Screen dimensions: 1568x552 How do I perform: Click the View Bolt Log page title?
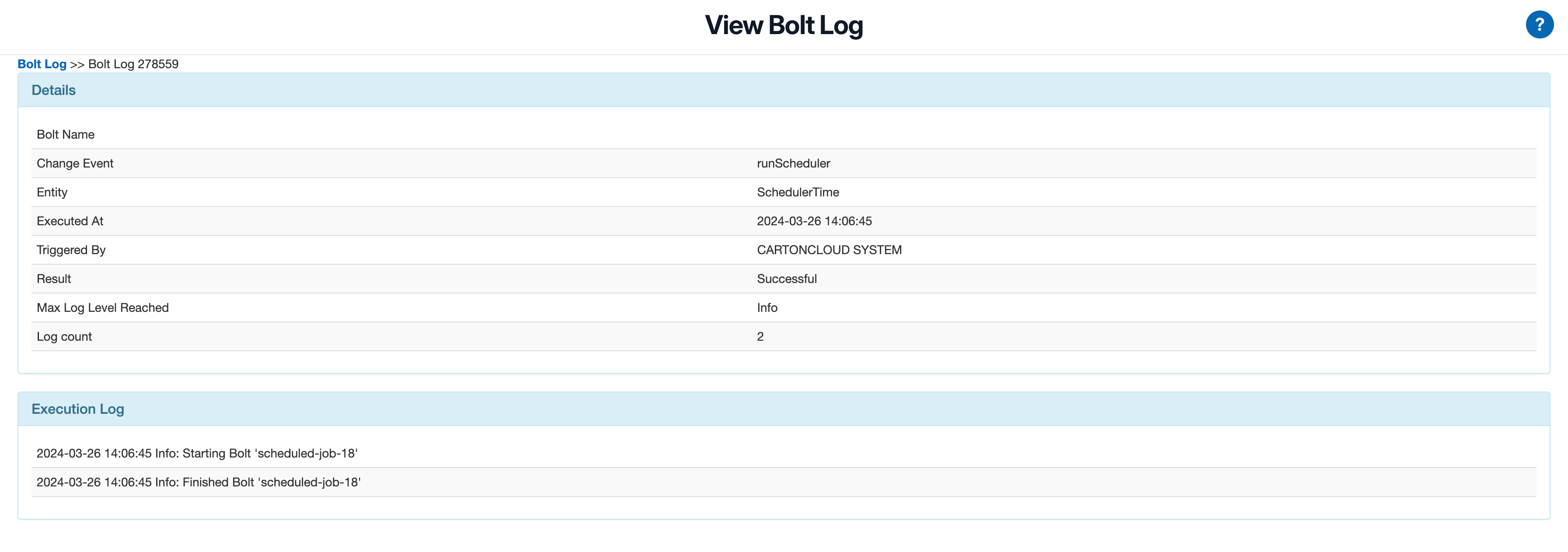coord(784,25)
